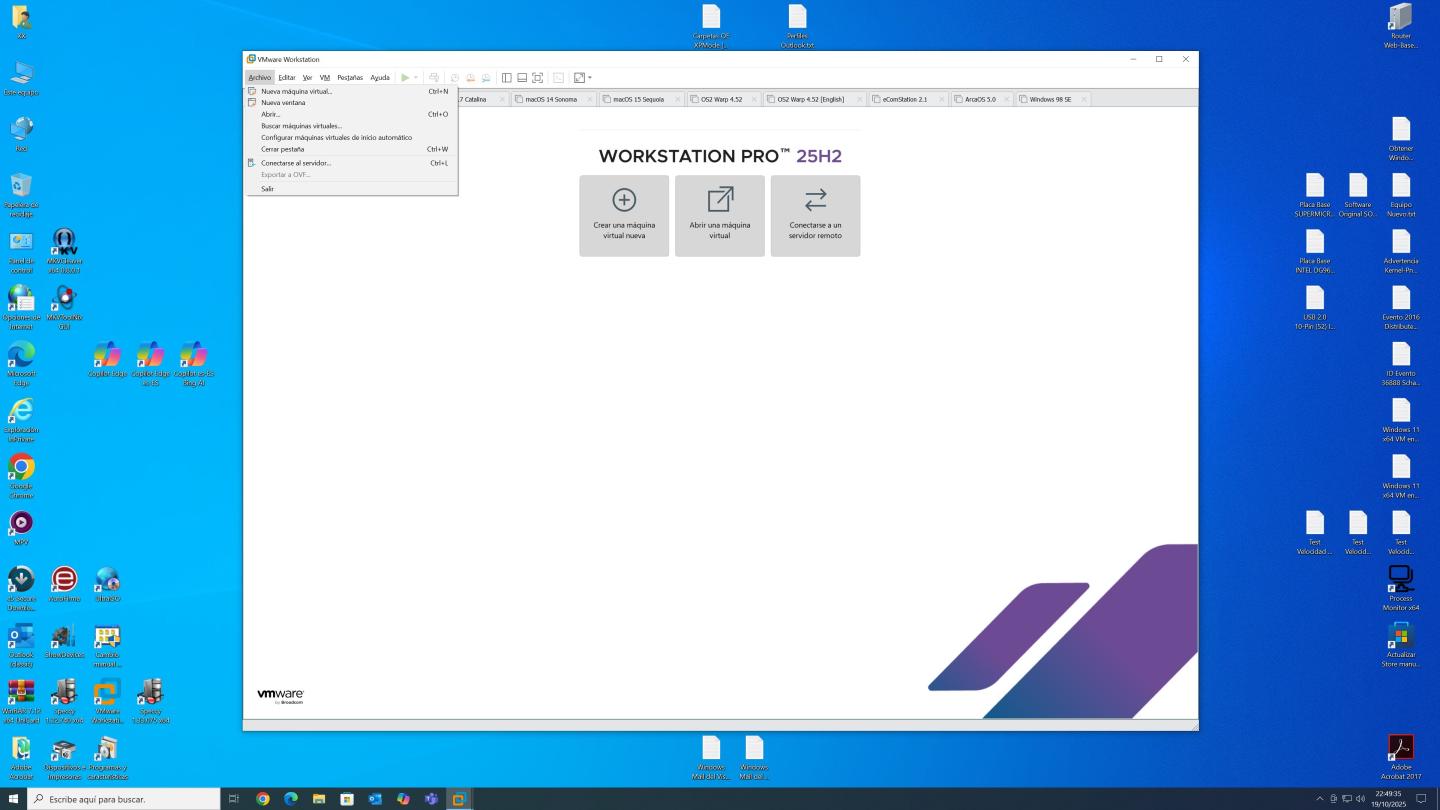This screenshot has height=810, width=1440.
Task: Expand the stretch view dropdown arrow
Action: click(590, 78)
